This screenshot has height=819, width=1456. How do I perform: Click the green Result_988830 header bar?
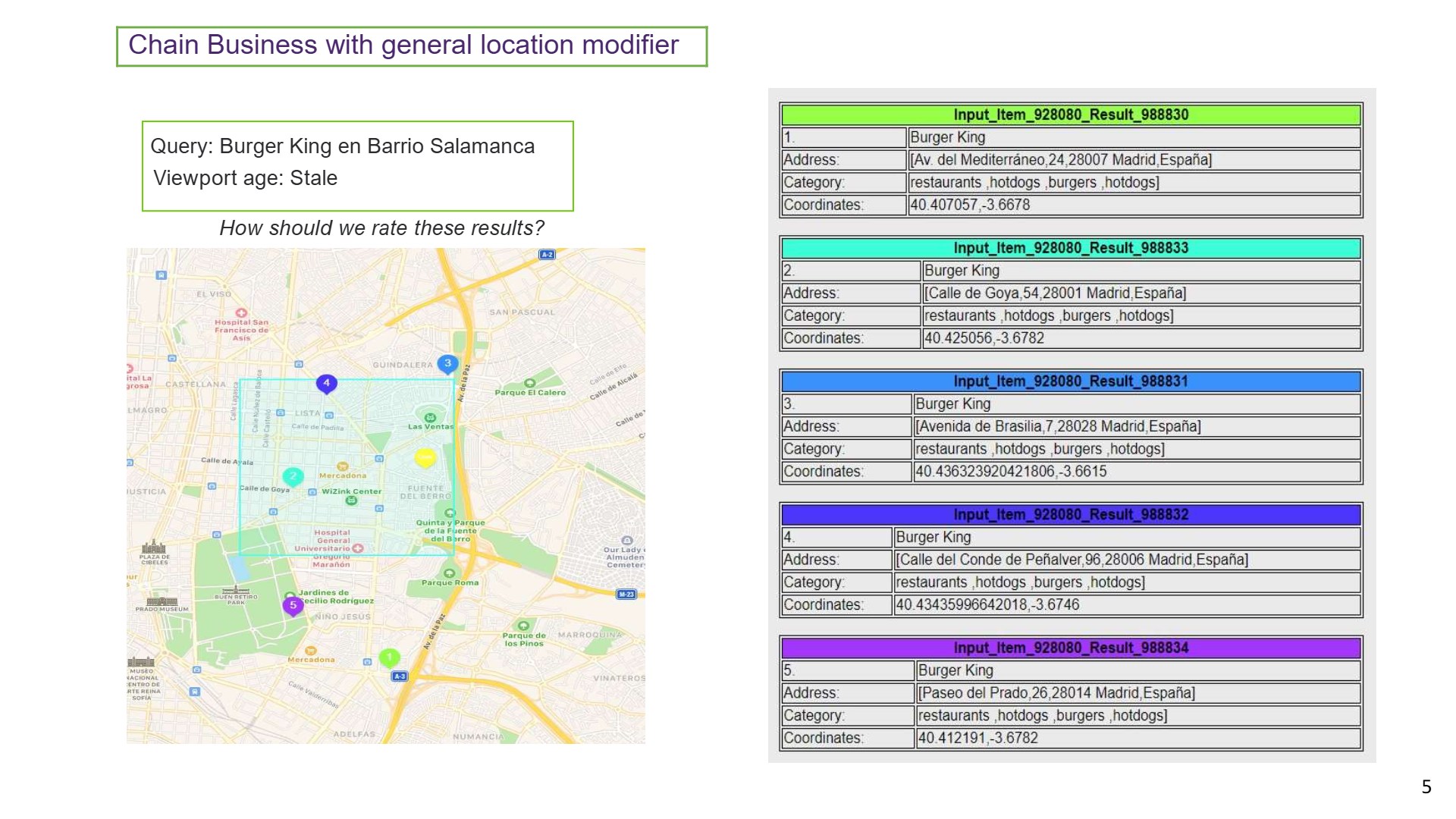pos(1071,115)
